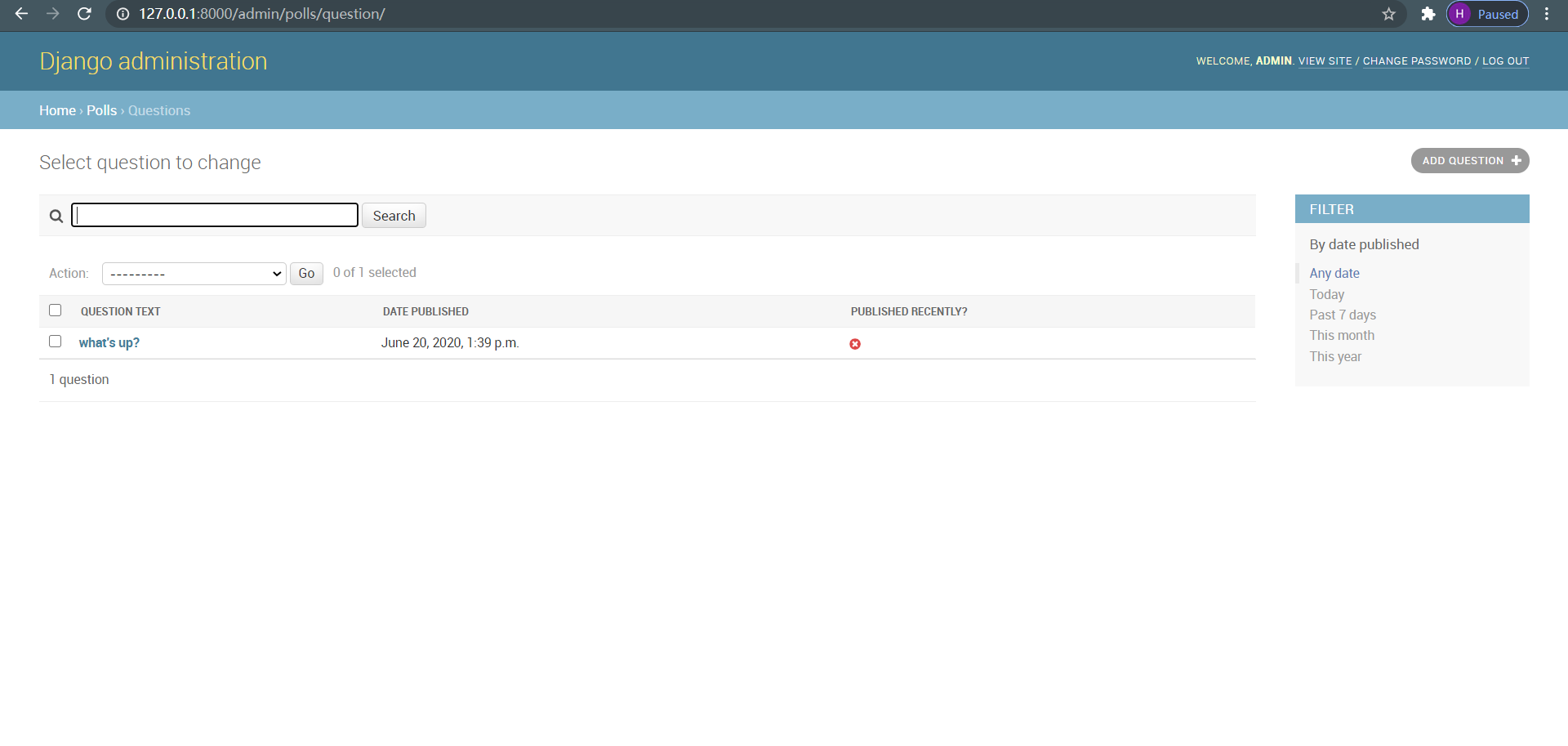Go to Home breadcrumb link
This screenshot has height=746, width=1568.
pyautogui.click(x=57, y=110)
